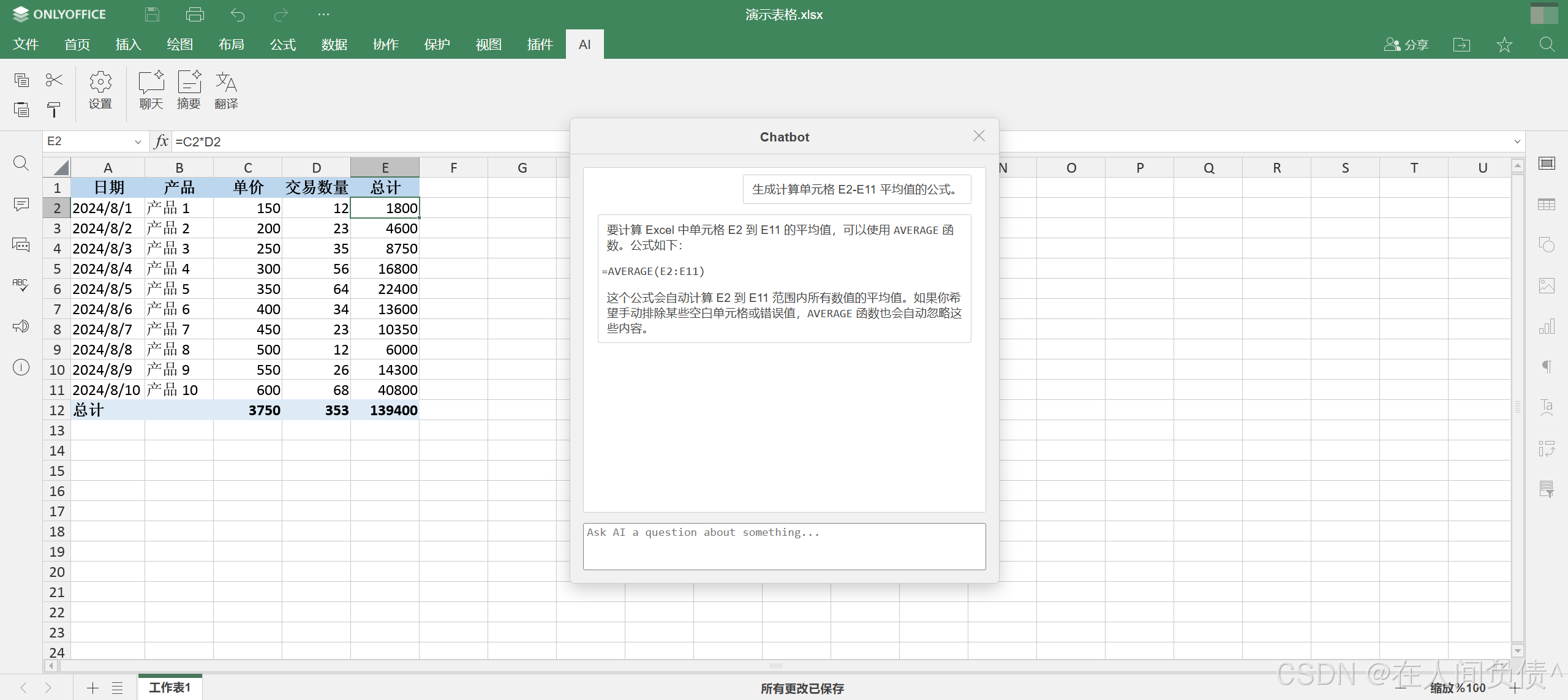Open the sheet list button
This screenshot has height=700, width=1568.
point(118,688)
